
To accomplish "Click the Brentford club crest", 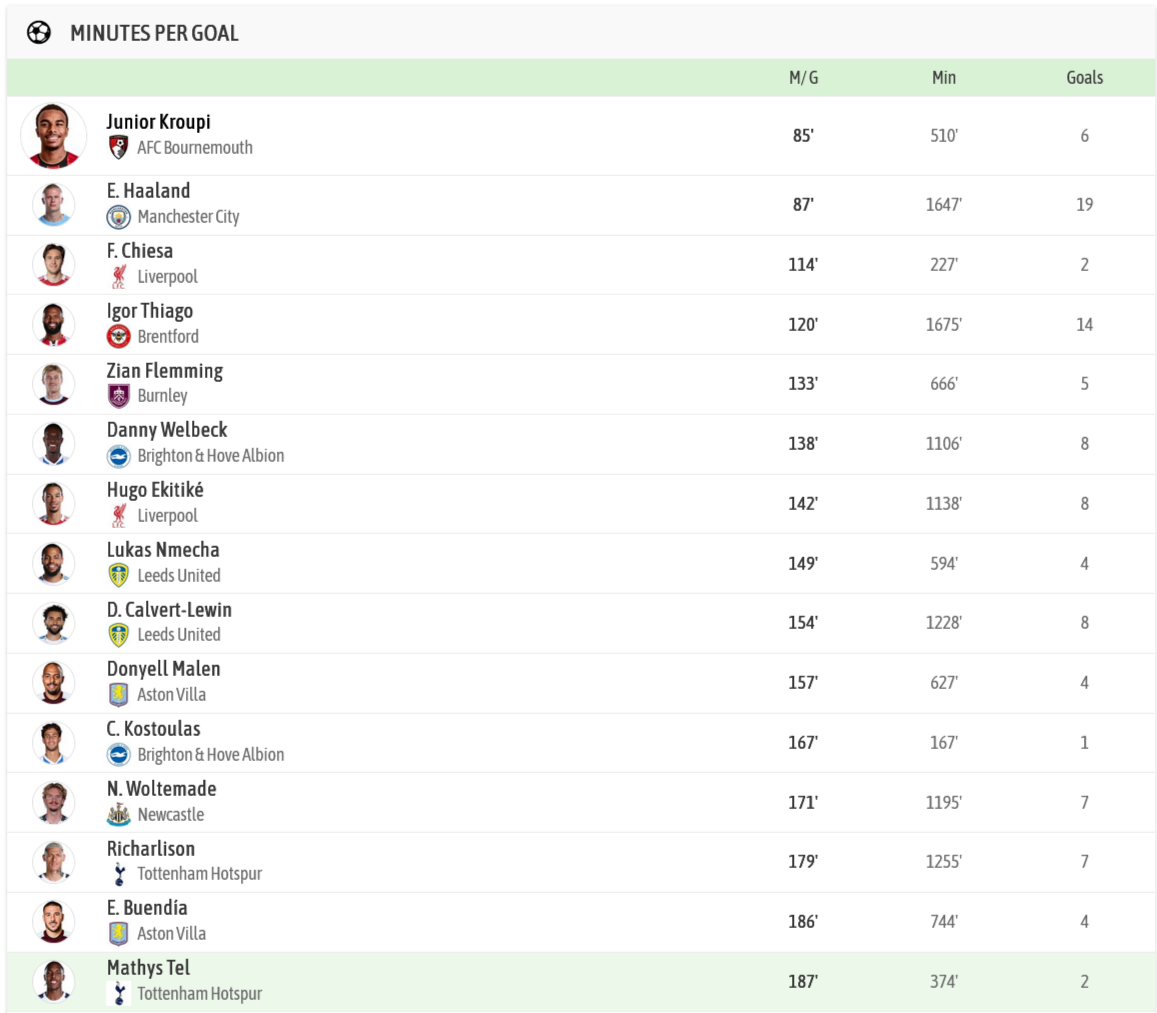I will [119, 336].
